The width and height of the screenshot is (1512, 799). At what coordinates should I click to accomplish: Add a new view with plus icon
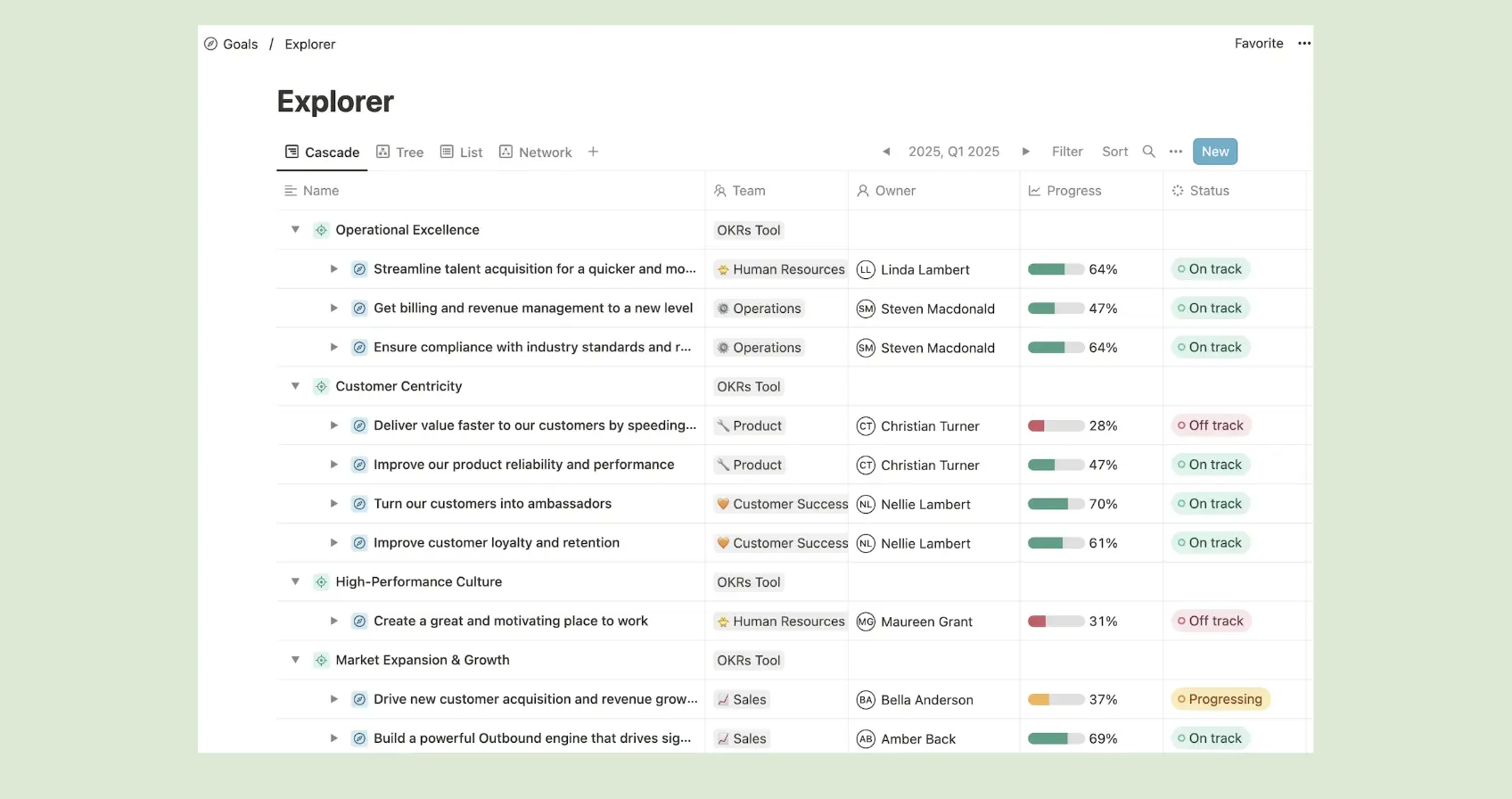click(593, 152)
